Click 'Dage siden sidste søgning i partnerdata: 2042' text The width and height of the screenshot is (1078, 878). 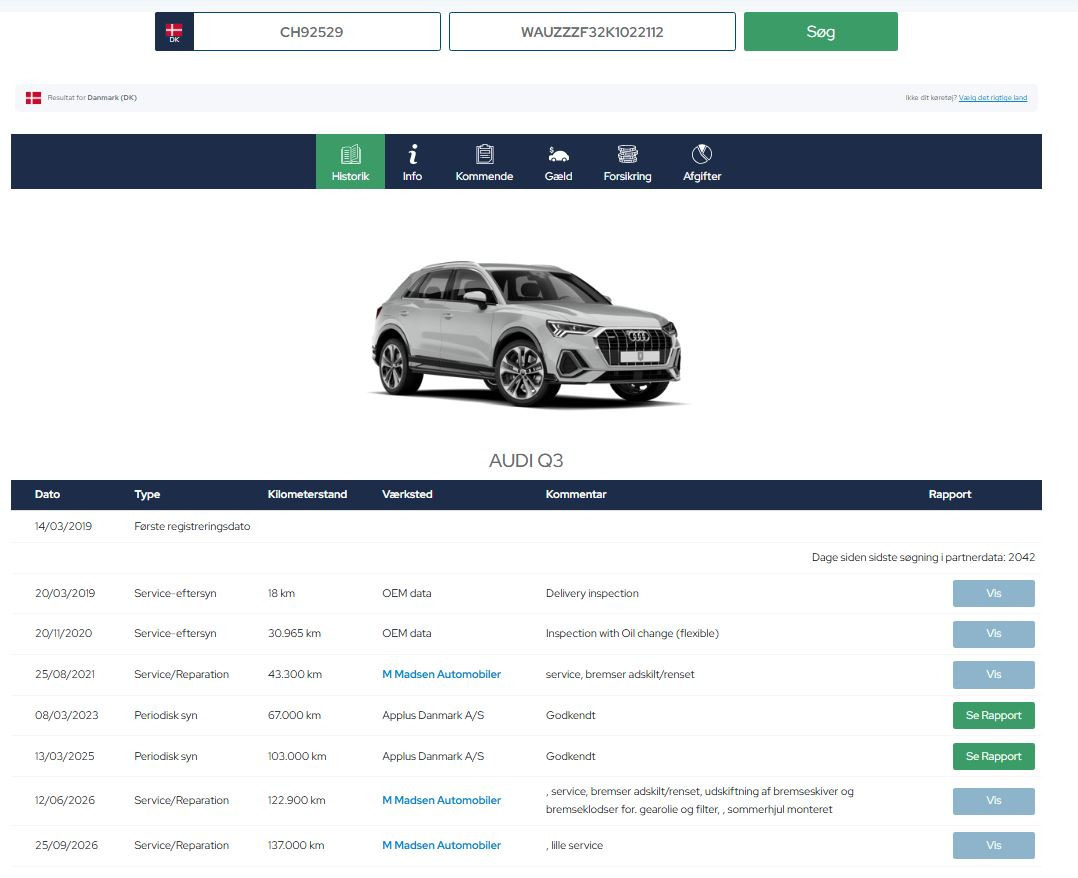[923, 558]
